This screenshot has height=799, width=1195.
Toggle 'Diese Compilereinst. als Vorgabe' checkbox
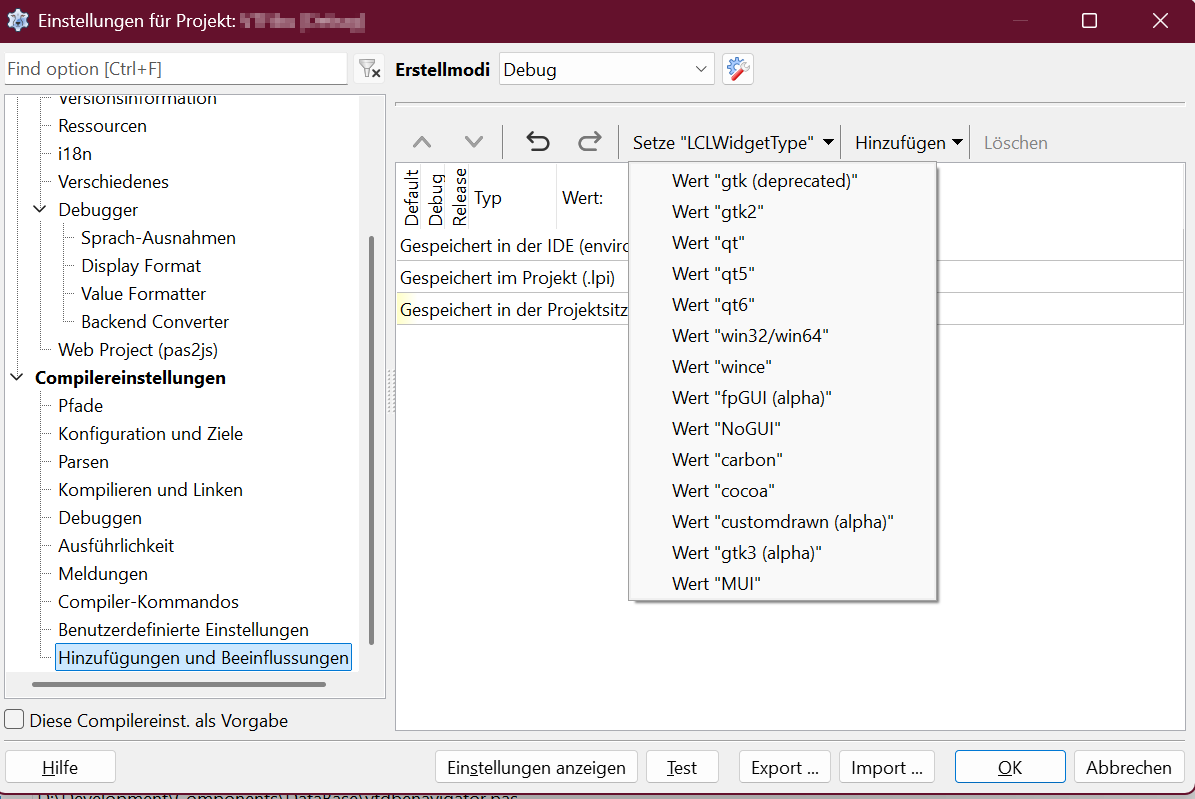point(14,720)
